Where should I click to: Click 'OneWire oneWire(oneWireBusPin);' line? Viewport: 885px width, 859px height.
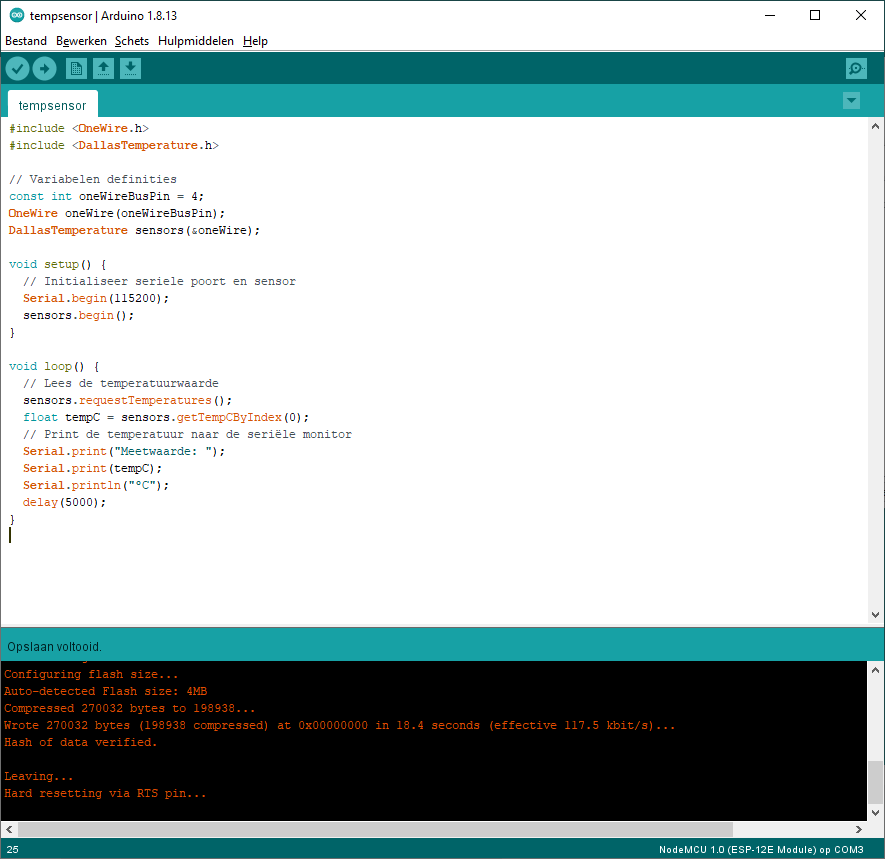[x=117, y=213]
